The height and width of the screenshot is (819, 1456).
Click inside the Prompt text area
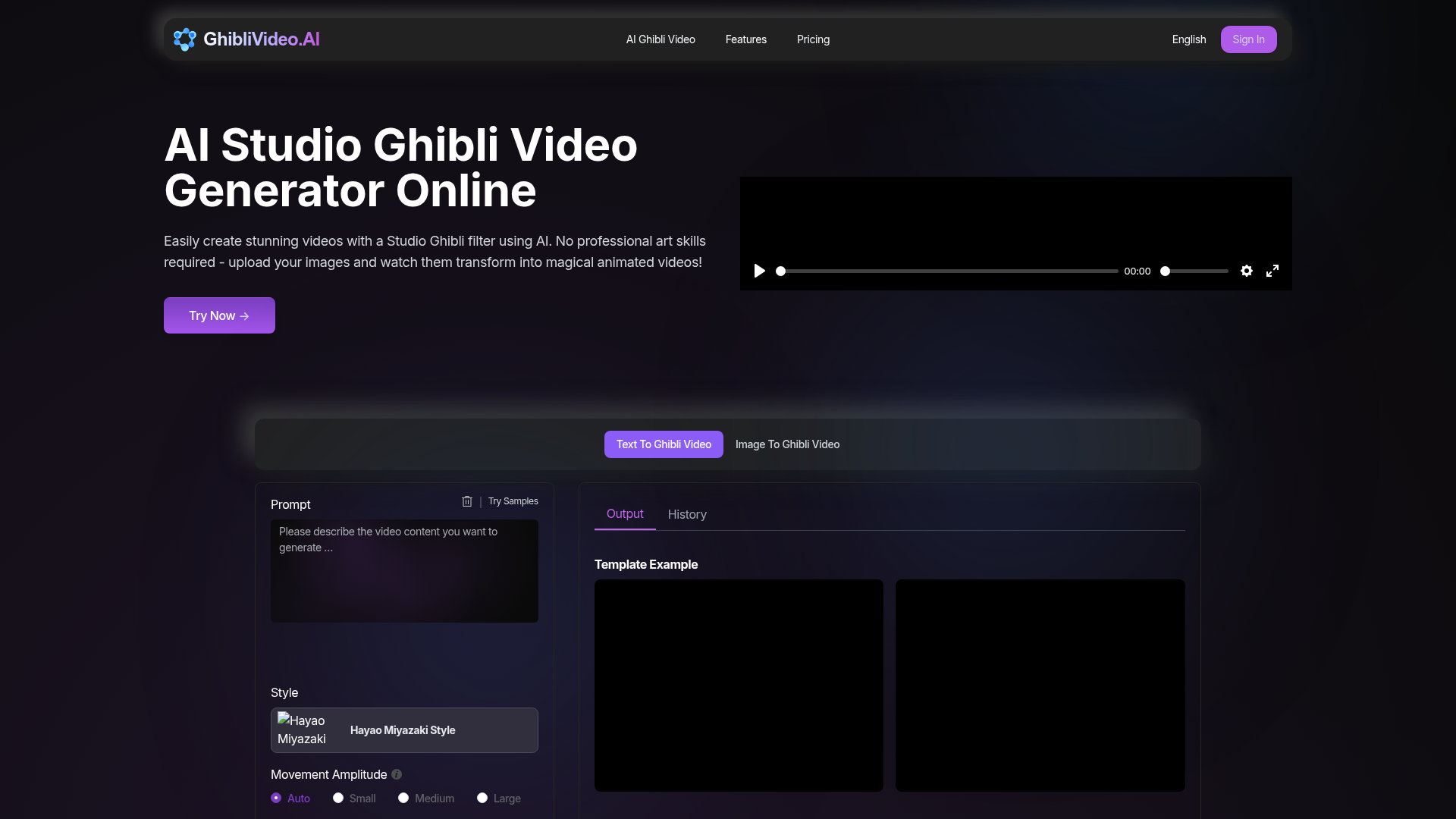click(x=404, y=571)
